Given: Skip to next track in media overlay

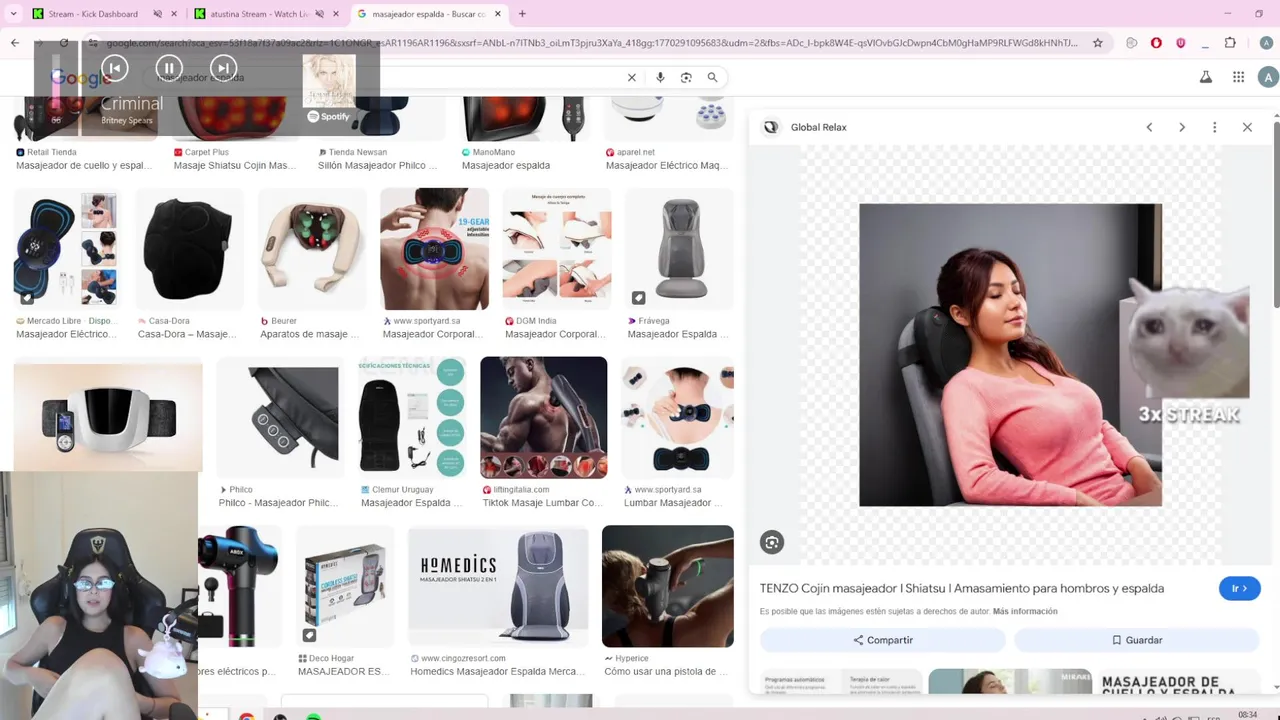Looking at the screenshot, I should pyautogui.click(x=223, y=68).
